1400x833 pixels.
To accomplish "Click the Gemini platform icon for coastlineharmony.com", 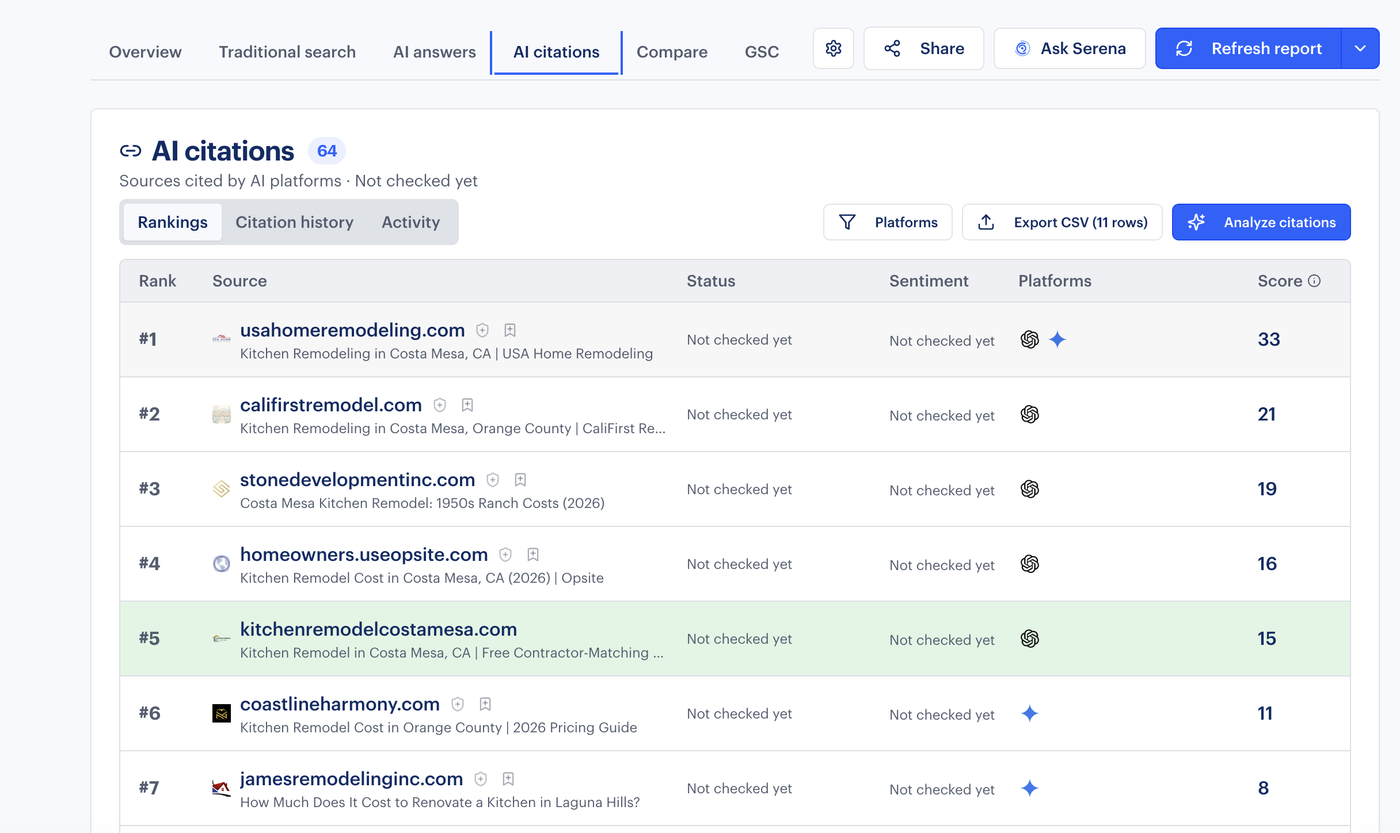I will (x=1030, y=713).
